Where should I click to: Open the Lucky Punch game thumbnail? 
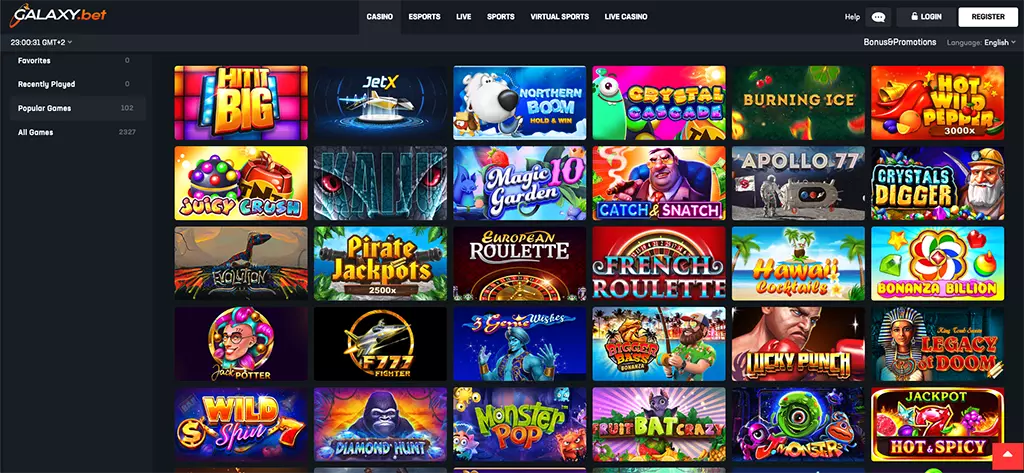tap(798, 344)
